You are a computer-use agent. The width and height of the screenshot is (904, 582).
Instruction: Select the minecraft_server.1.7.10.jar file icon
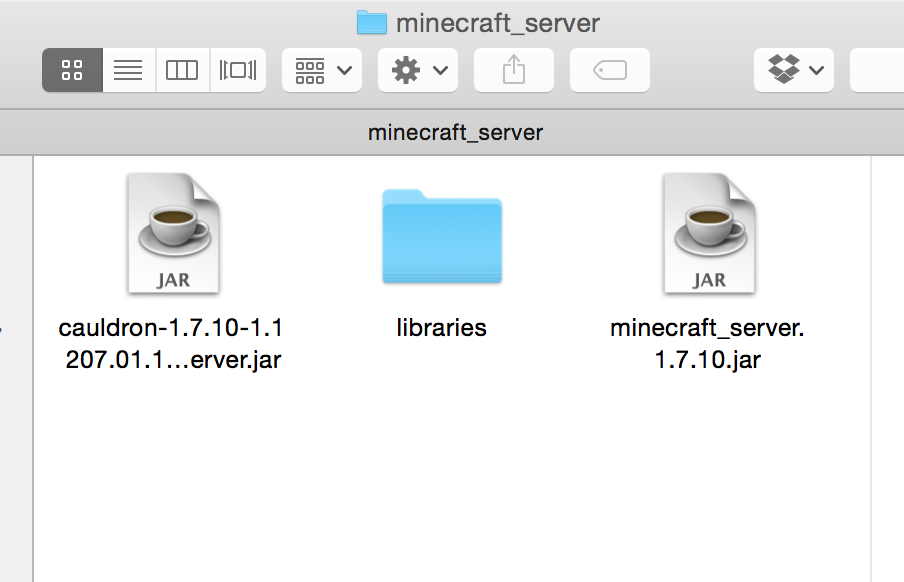[709, 234]
